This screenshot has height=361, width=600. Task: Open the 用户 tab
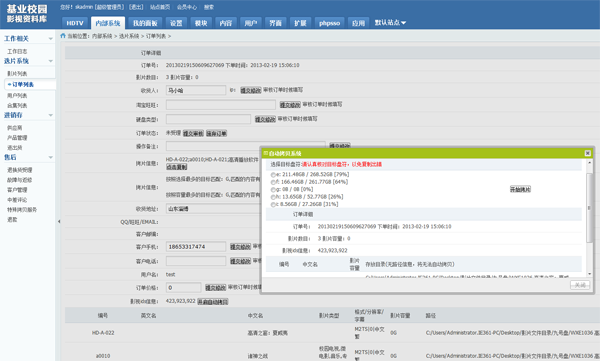251,23
